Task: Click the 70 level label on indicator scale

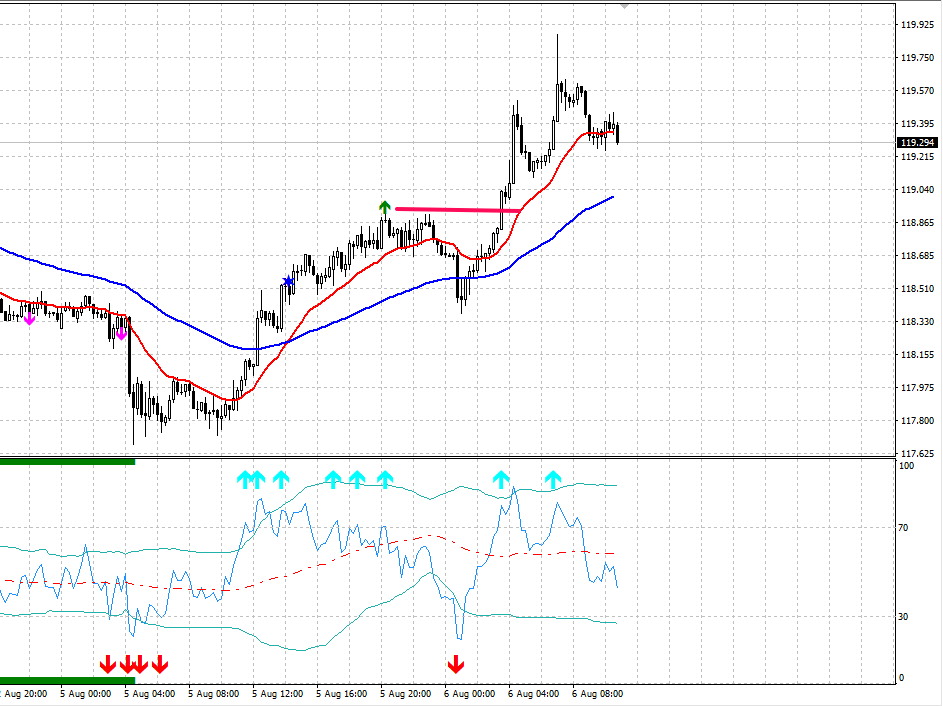Action: click(x=906, y=528)
